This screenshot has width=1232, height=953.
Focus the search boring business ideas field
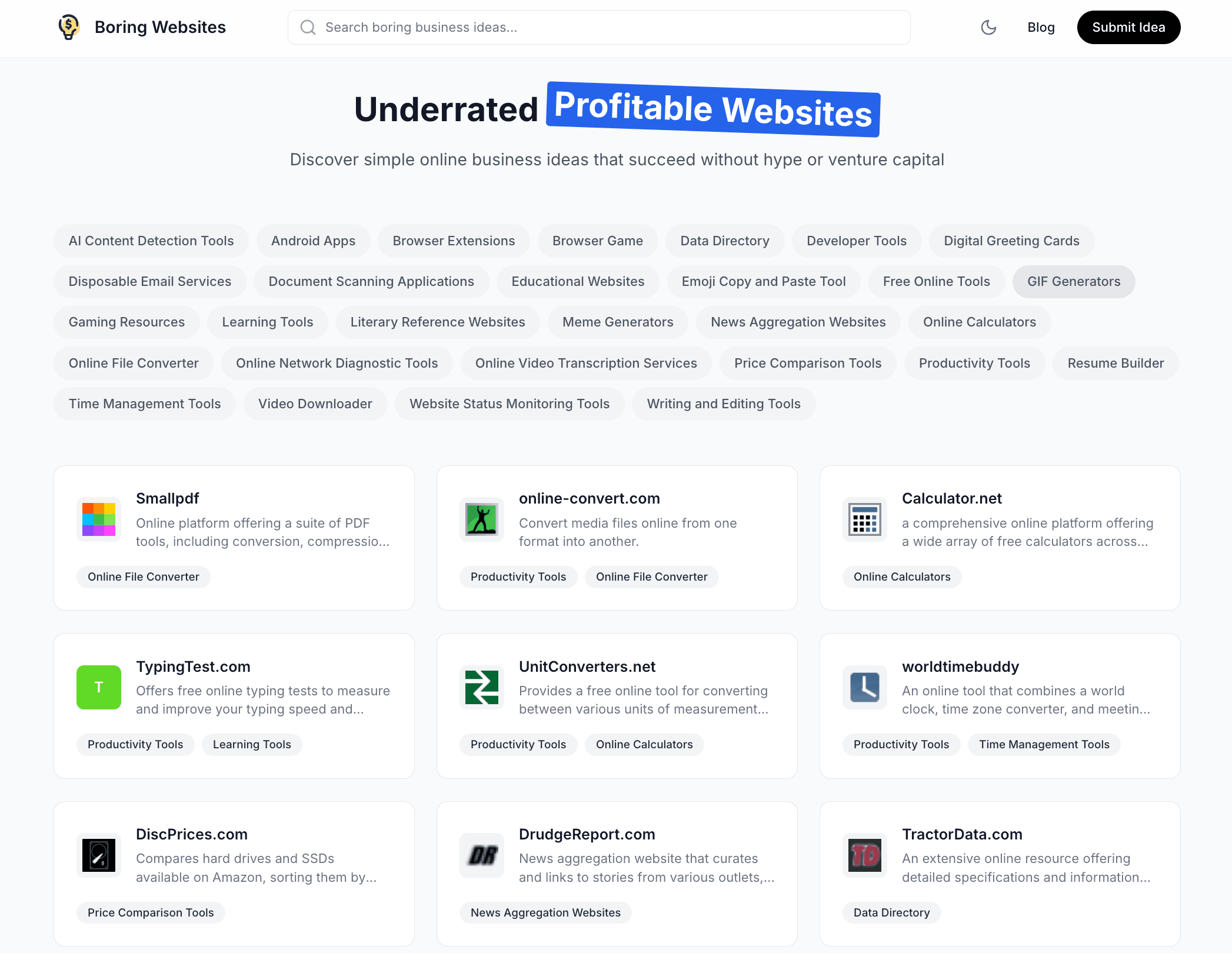coord(599,27)
